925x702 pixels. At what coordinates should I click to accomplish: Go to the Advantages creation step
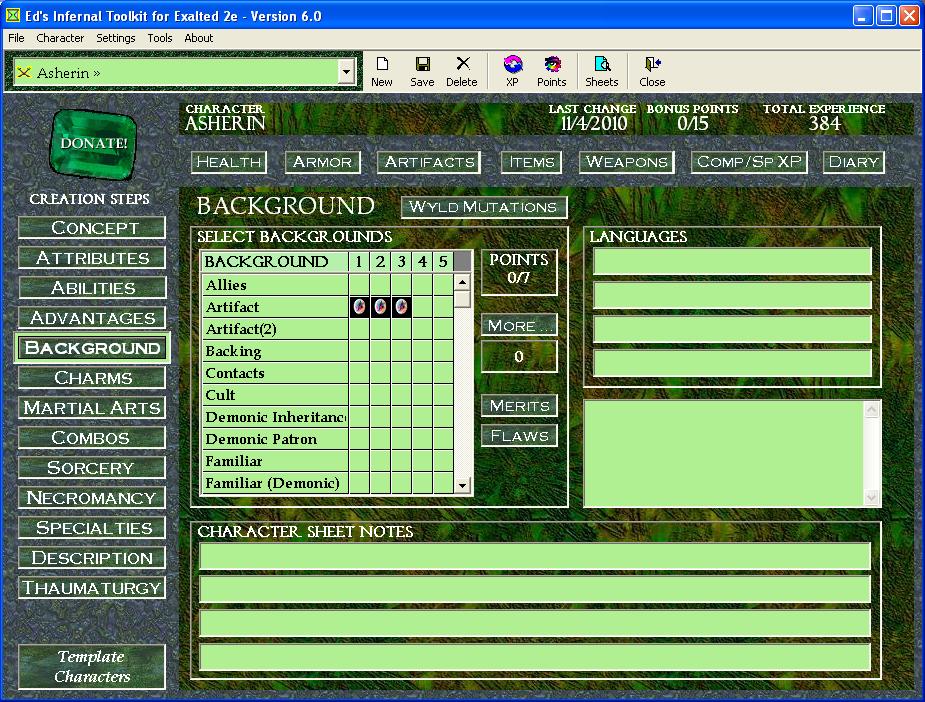92,318
